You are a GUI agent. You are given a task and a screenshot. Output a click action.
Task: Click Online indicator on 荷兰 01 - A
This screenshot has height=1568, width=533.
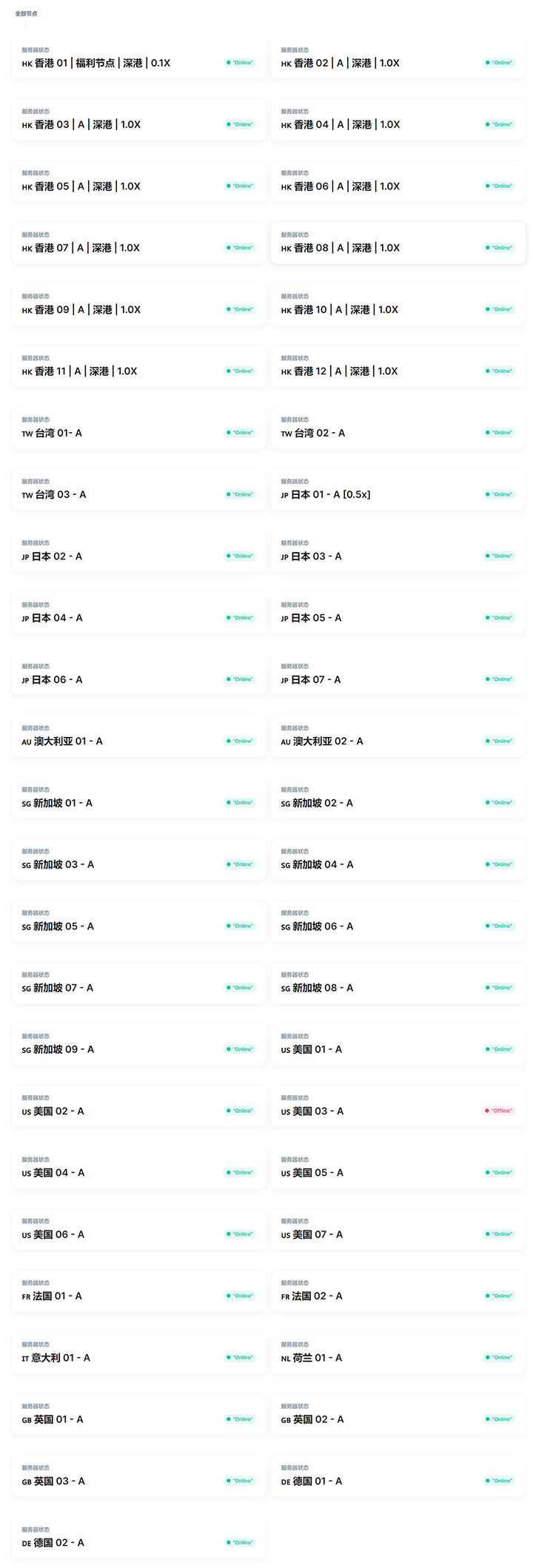499,1357
